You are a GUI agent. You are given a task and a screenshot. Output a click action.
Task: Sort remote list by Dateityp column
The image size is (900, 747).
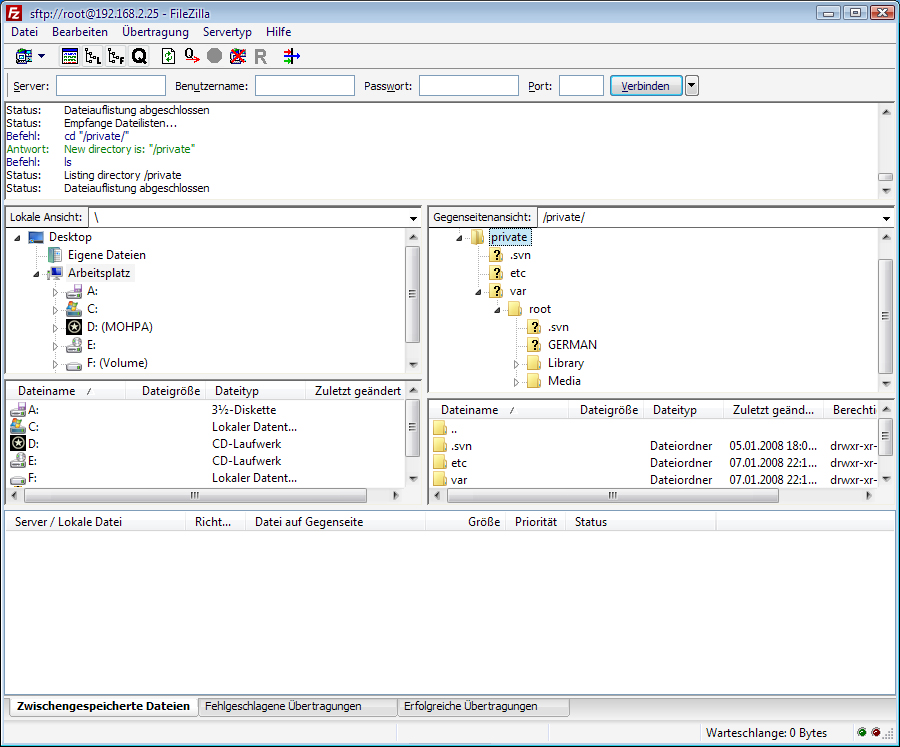pyautogui.click(x=682, y=410)
